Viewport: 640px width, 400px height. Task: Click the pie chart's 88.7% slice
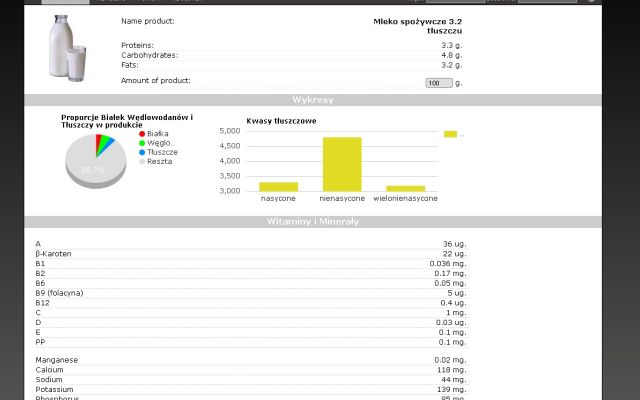click(x=91, y=170)
